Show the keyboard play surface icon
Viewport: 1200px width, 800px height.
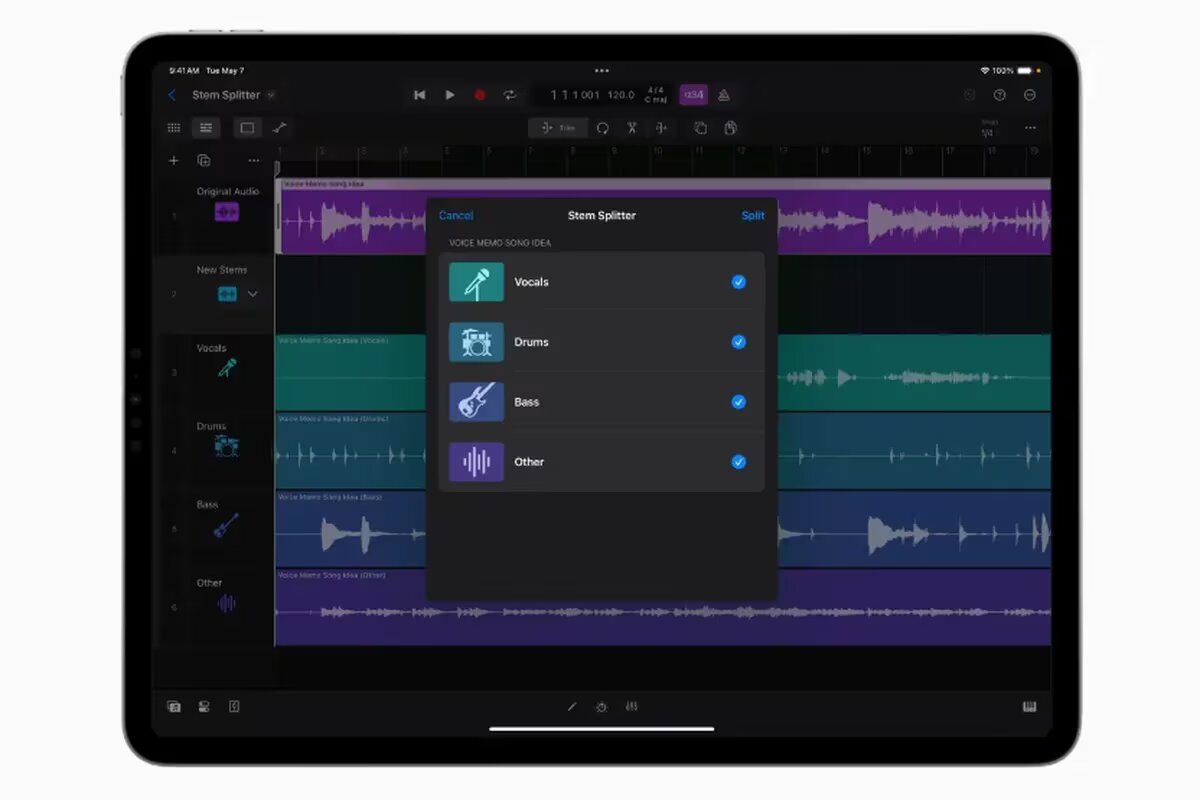[x=1029, y=706]
